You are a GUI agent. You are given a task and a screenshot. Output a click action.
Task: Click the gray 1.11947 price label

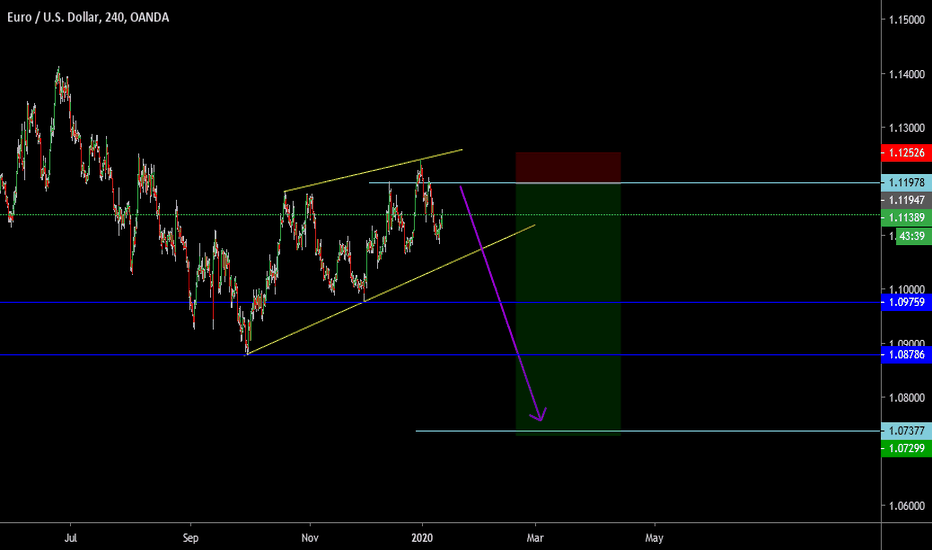click(x=905, y=200)
